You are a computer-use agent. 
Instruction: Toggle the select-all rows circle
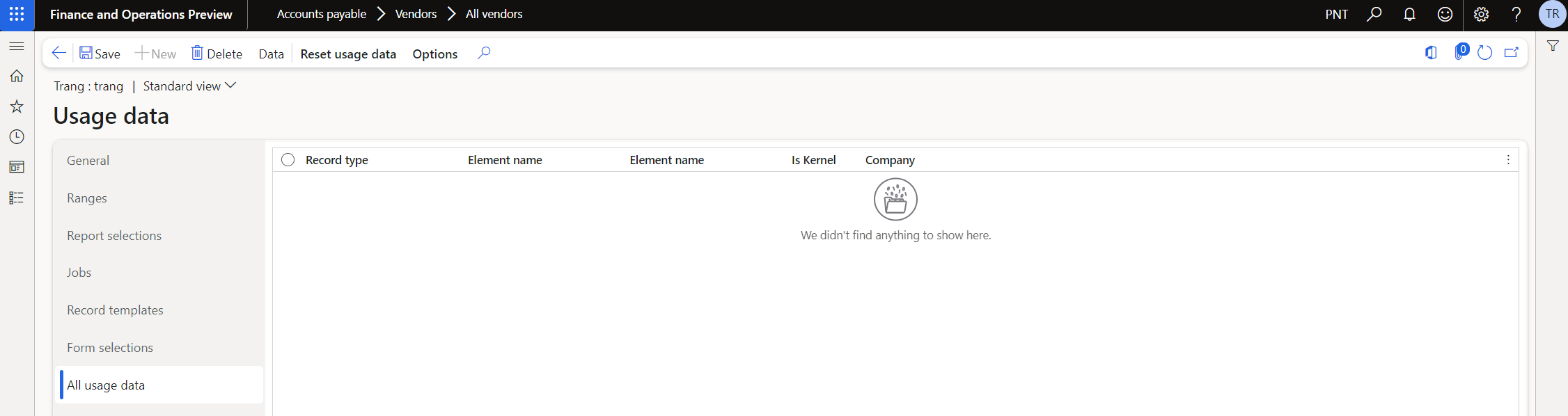click(288, 160)
